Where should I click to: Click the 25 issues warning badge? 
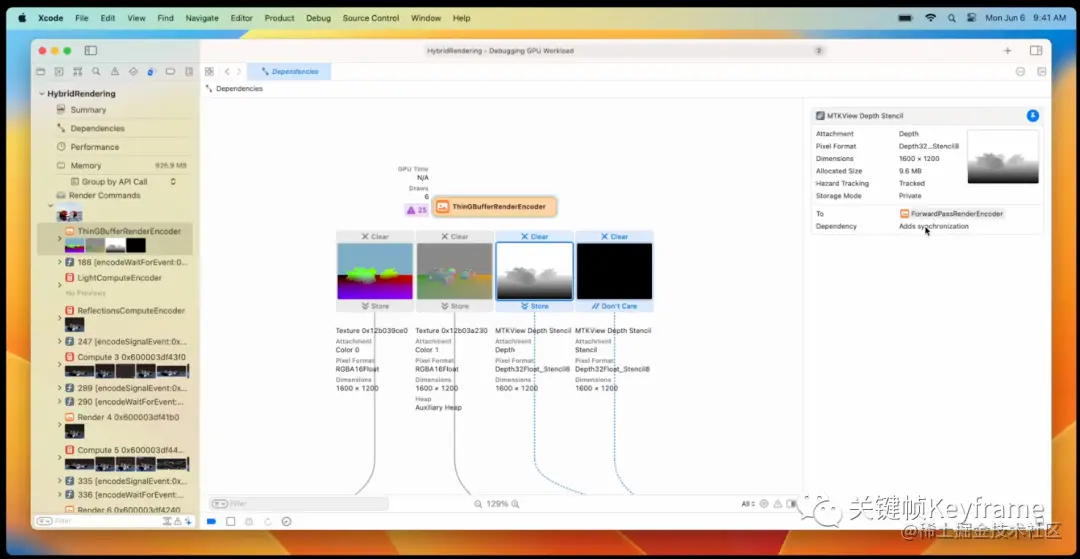tap(416, 210)
